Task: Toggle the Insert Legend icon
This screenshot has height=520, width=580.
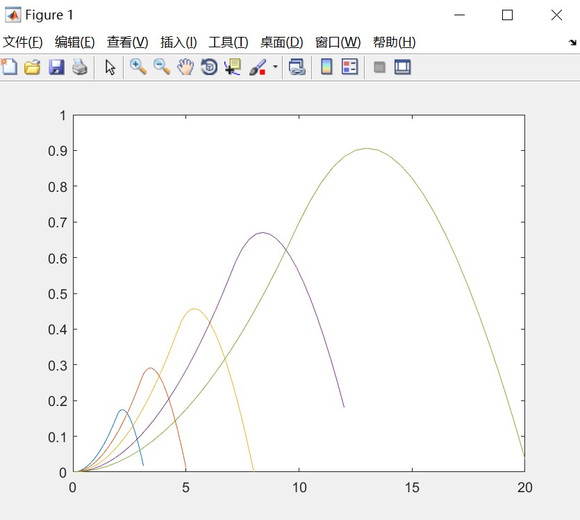Action: tap(350, 67)
